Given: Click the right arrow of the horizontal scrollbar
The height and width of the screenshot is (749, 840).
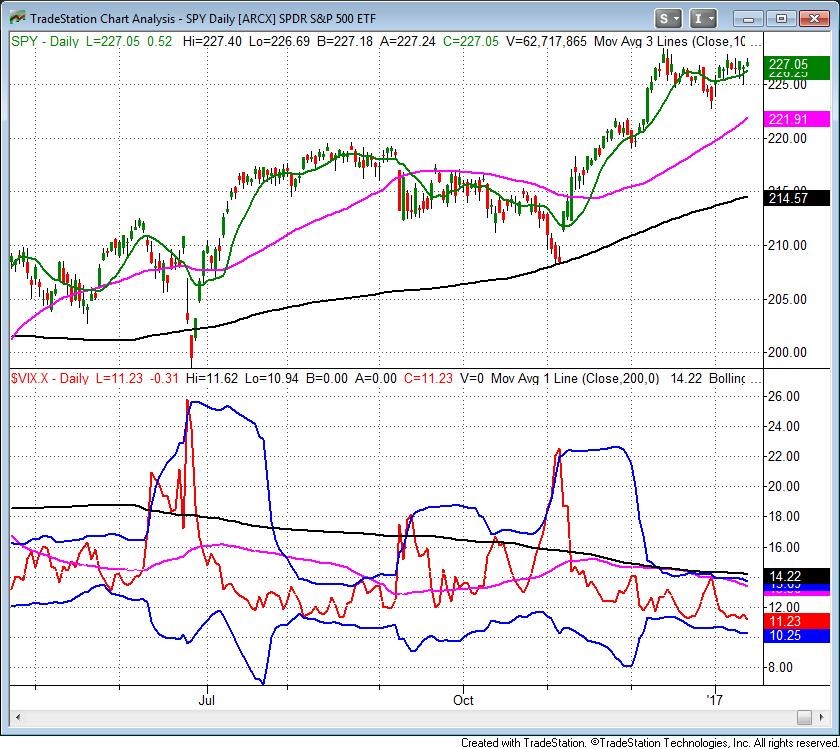Looking at the screenshot, I should click(x=822, y=717).
